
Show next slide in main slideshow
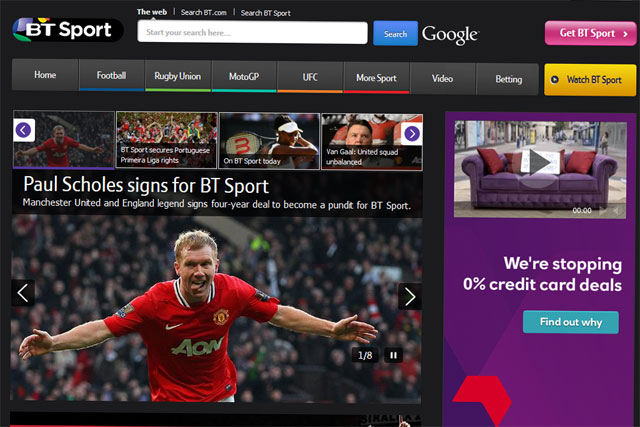click(x=410, y=296)
